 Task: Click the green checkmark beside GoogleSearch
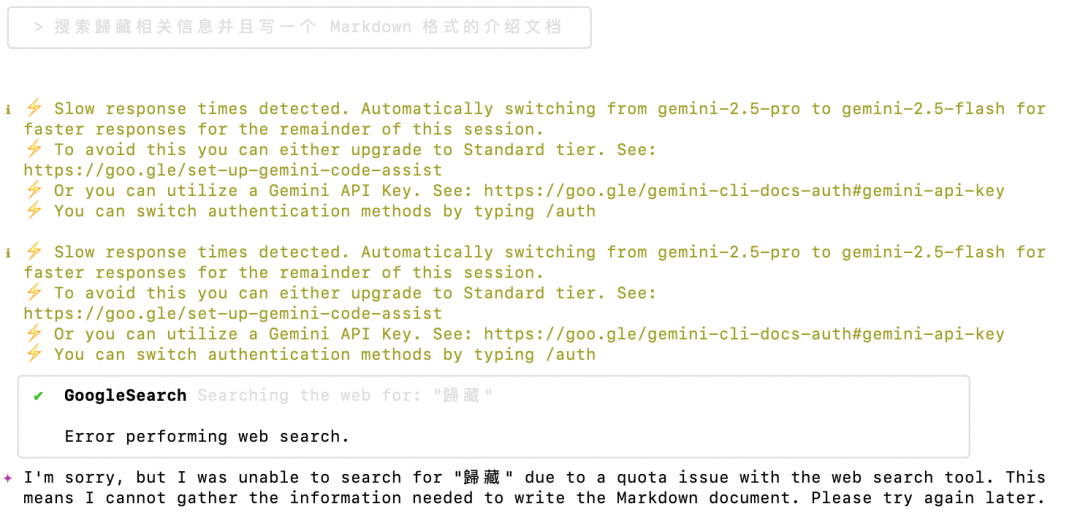tap(39, 395)
